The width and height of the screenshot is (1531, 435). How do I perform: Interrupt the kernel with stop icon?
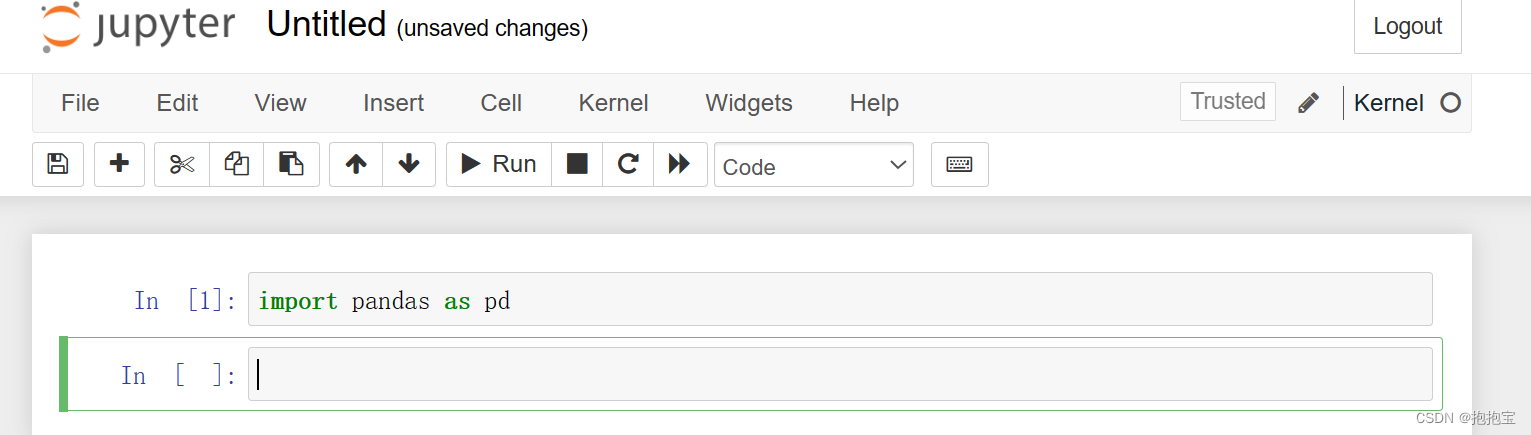[577, 164]
